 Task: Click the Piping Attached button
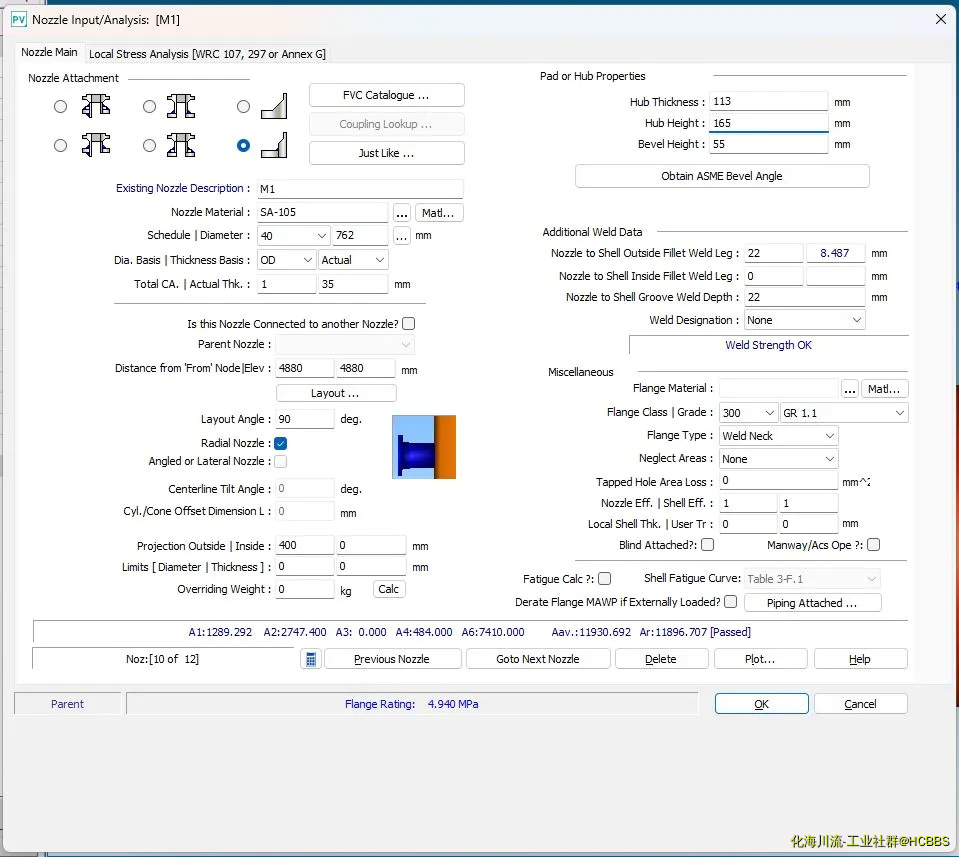(x=812, y=603)
